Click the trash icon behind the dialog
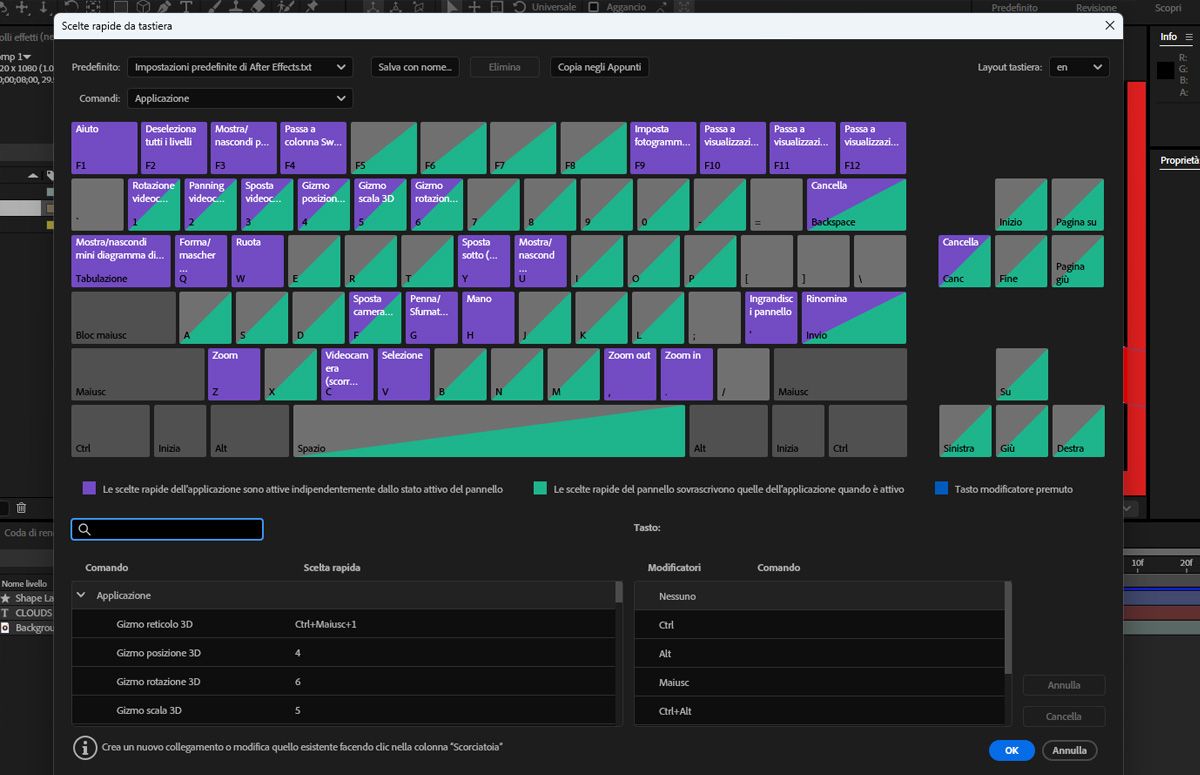Screen dimensions: 1200x775 click(21, 508)
